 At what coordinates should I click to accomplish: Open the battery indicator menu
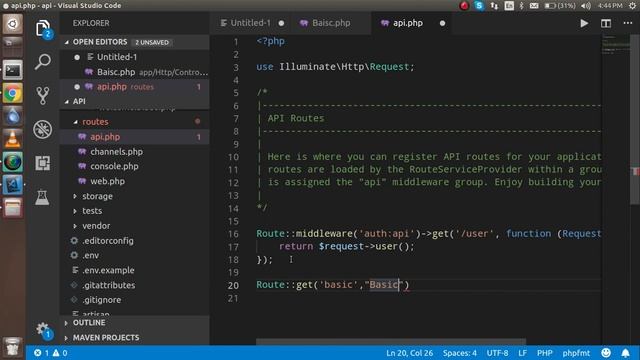tap(560, 6)
